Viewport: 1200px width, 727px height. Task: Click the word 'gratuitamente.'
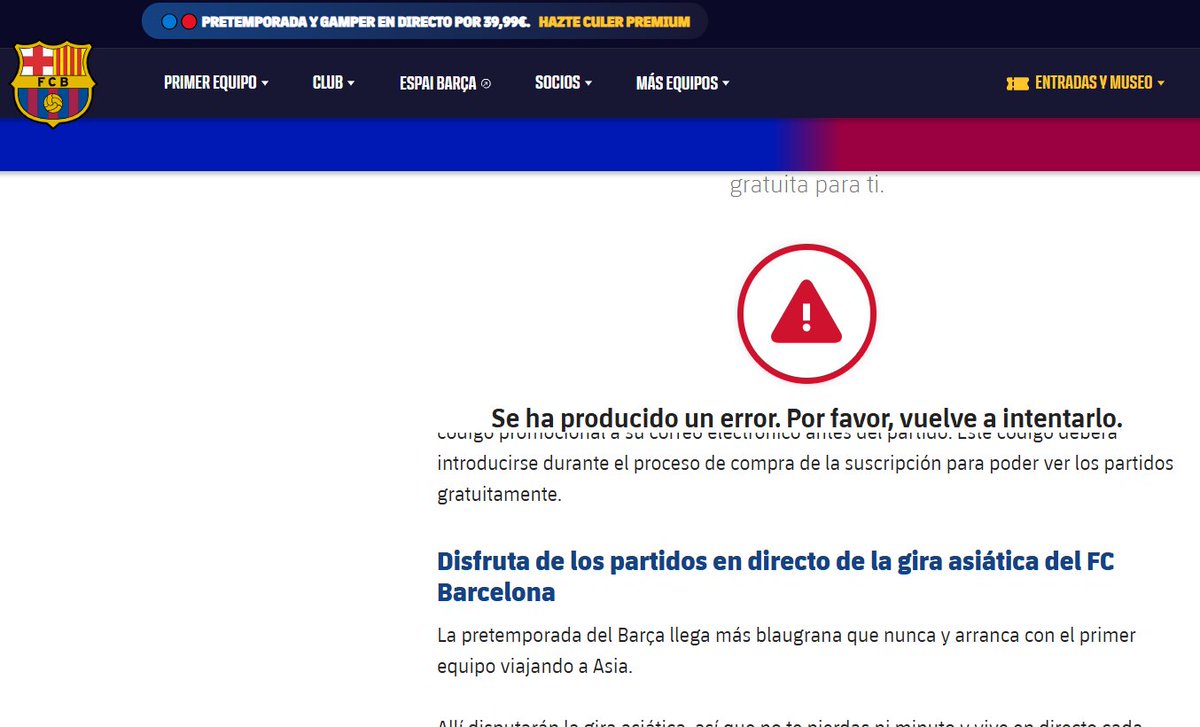point(500,494)
